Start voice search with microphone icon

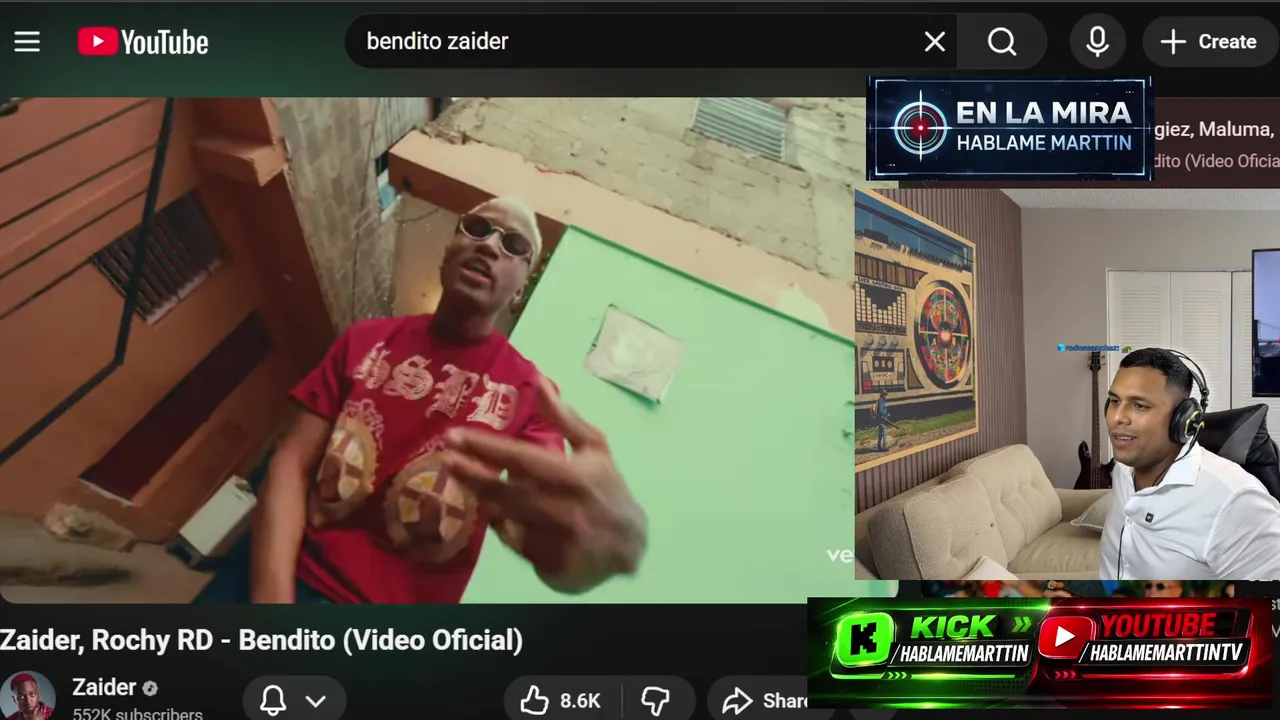pos(1097,42)
